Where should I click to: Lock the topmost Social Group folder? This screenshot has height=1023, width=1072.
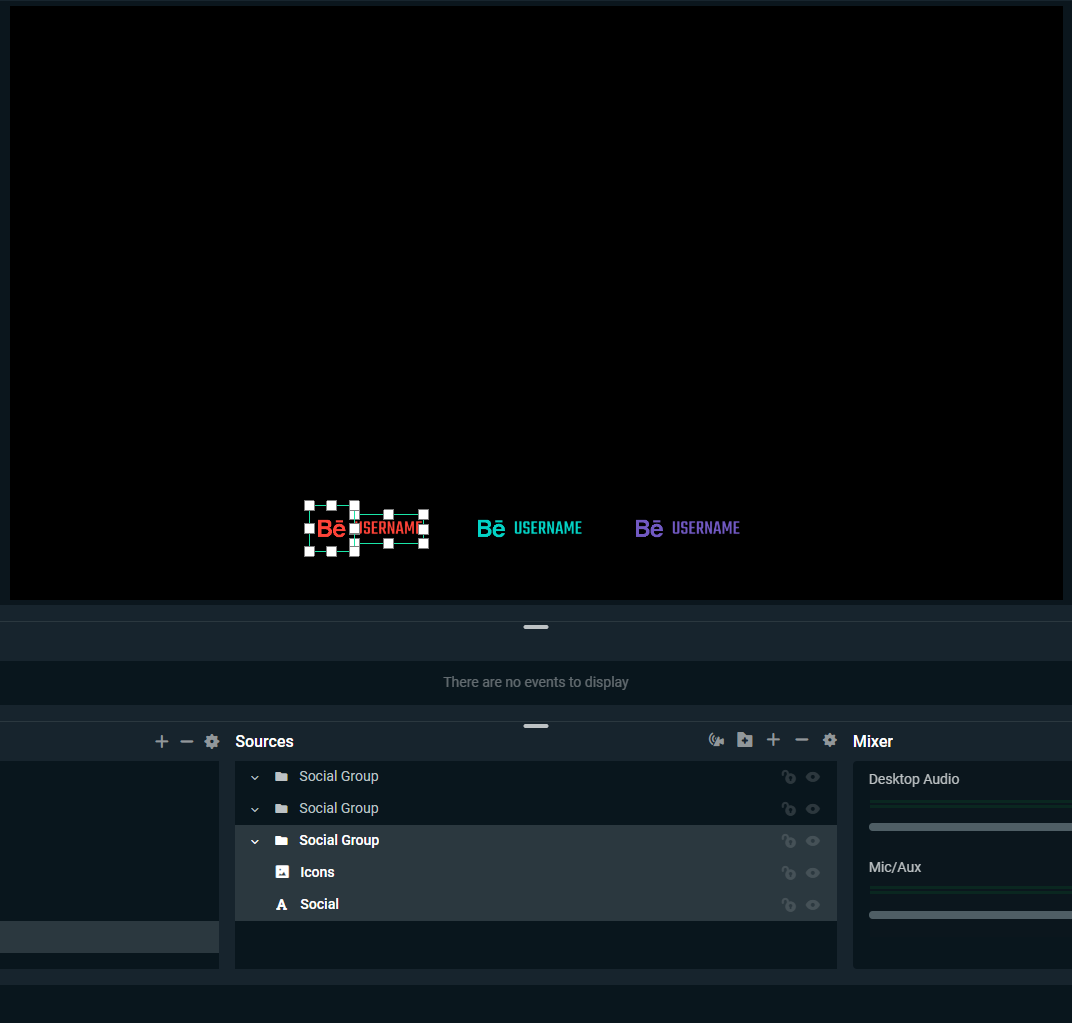pyautogui.click(x=789, y=777)
